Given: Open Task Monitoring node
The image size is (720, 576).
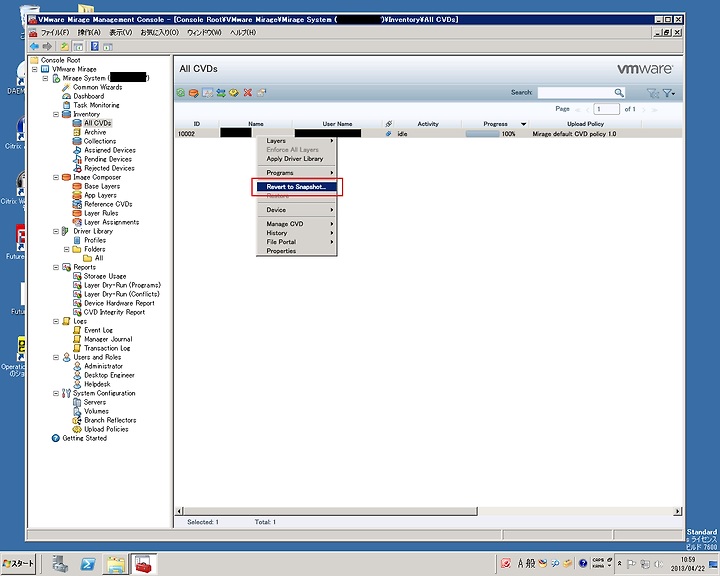Looking at the screenshot, I should [96, 105].
